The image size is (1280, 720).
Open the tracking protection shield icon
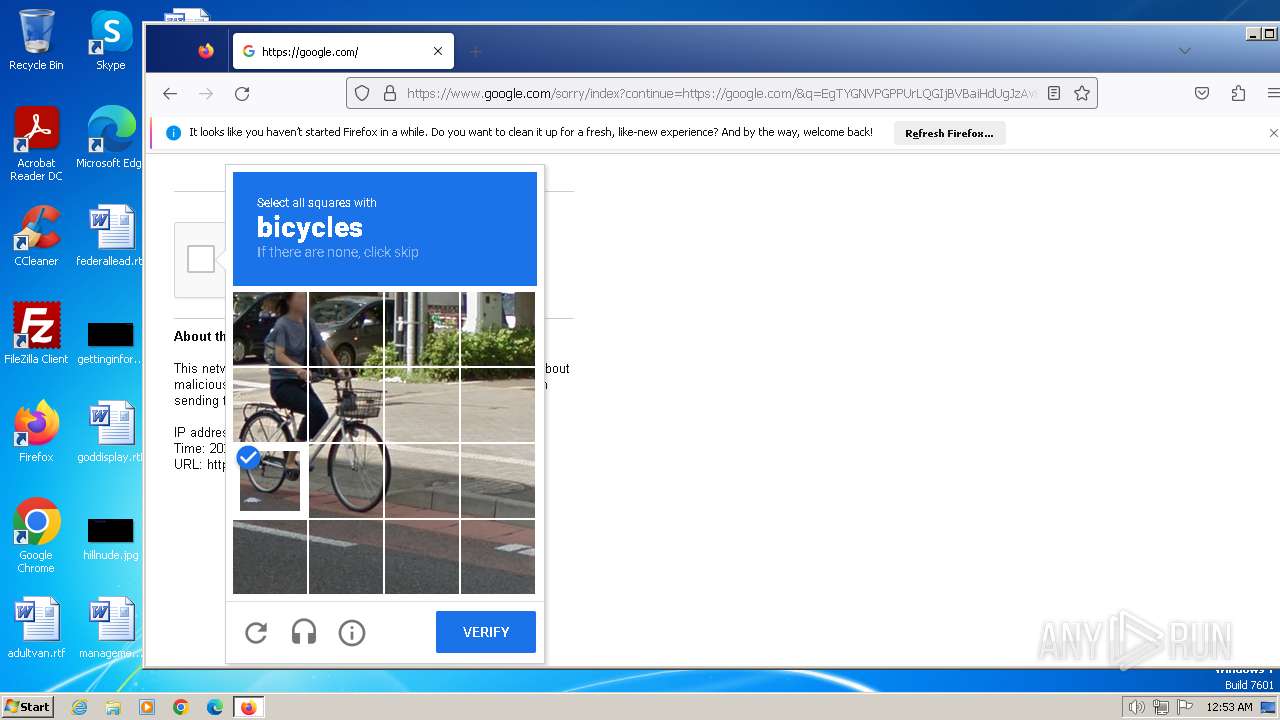pos(362,93)
